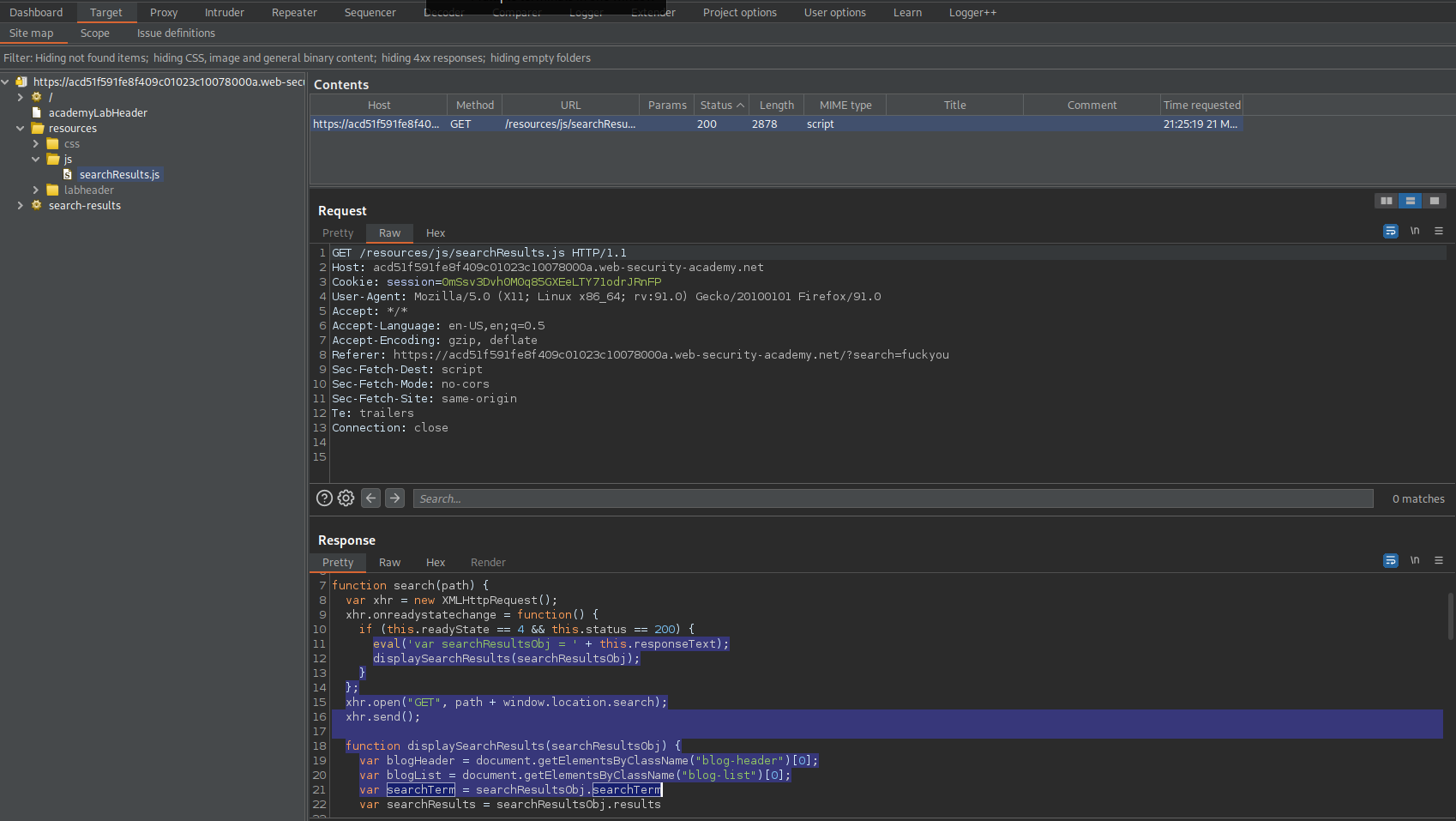Image resolution: width=1456 pixels, height=821 pixels.
Task: Go to previous search match arrow
Action: pos(370,498)
